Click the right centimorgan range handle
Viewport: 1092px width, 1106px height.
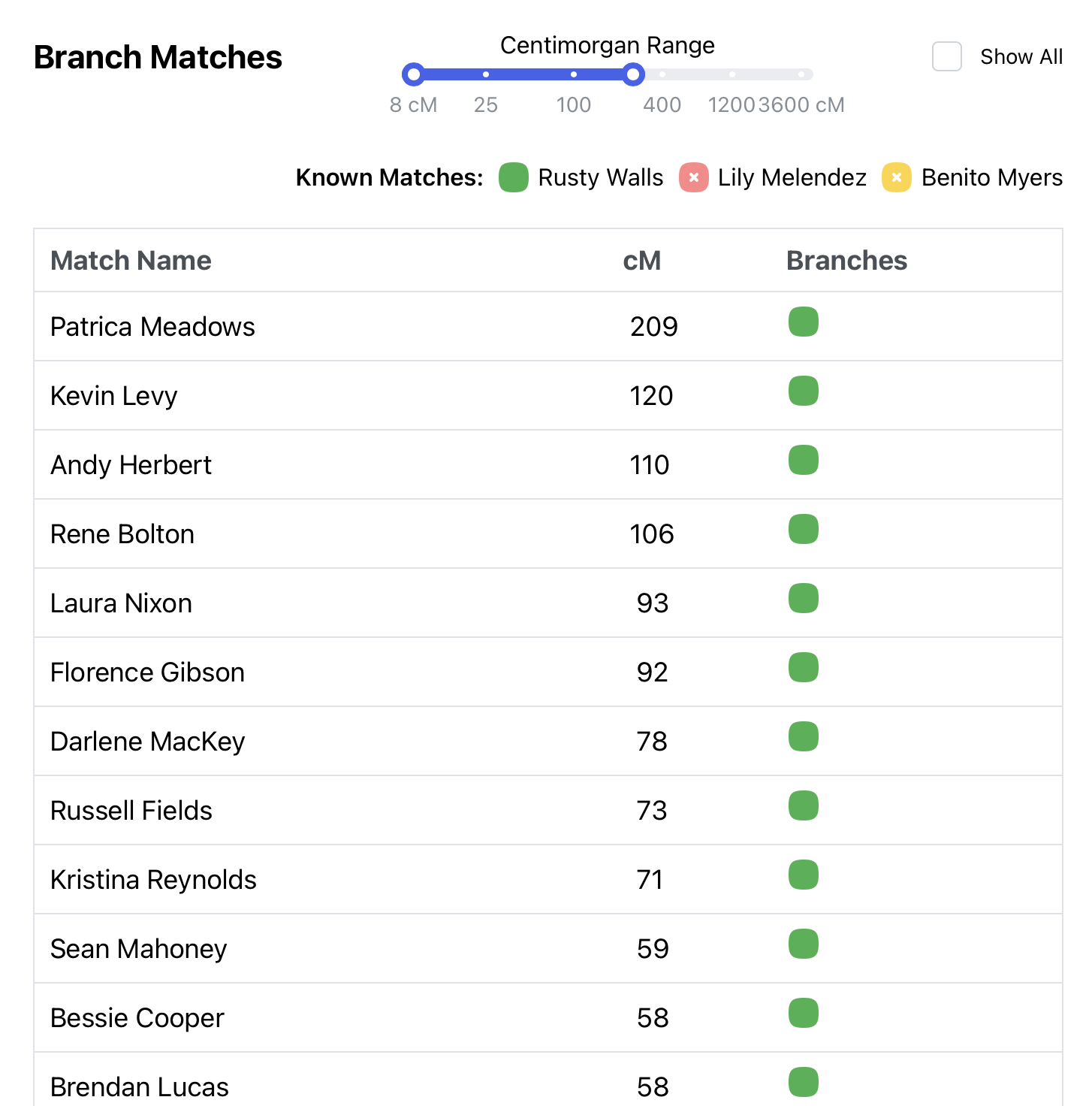tap(633, 74)
